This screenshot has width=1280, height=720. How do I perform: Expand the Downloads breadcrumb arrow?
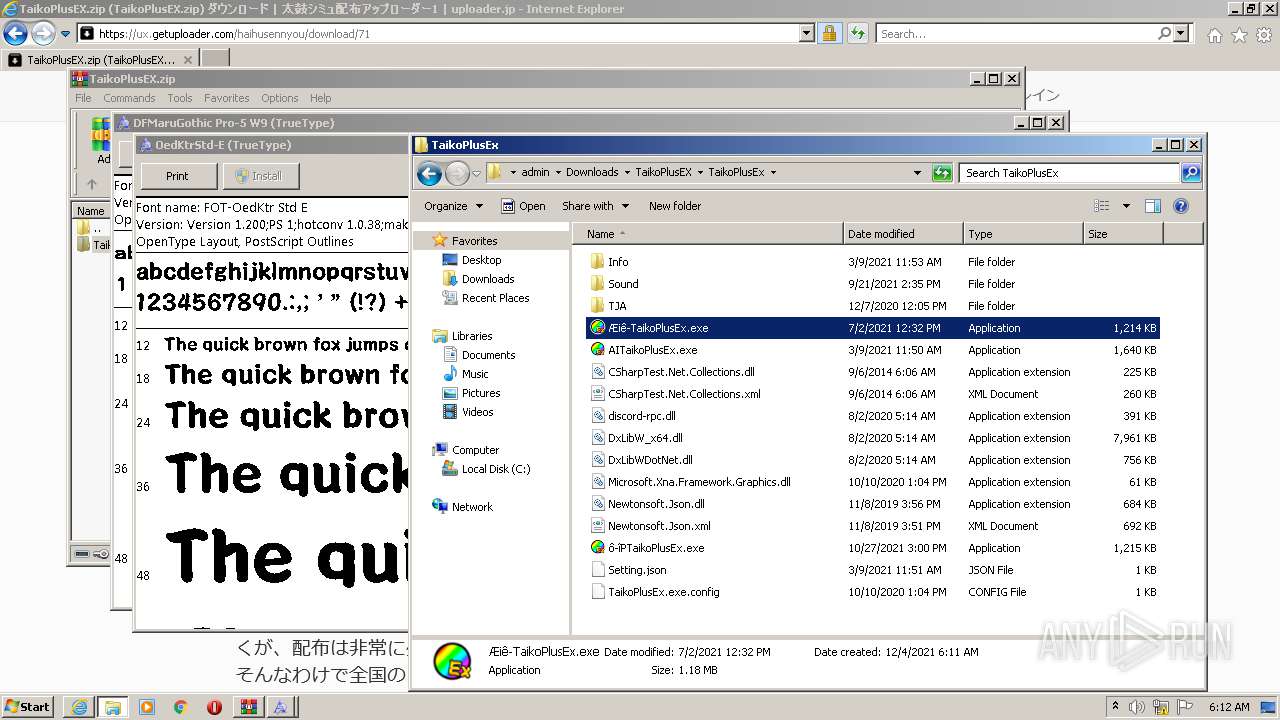pos(628,172)
